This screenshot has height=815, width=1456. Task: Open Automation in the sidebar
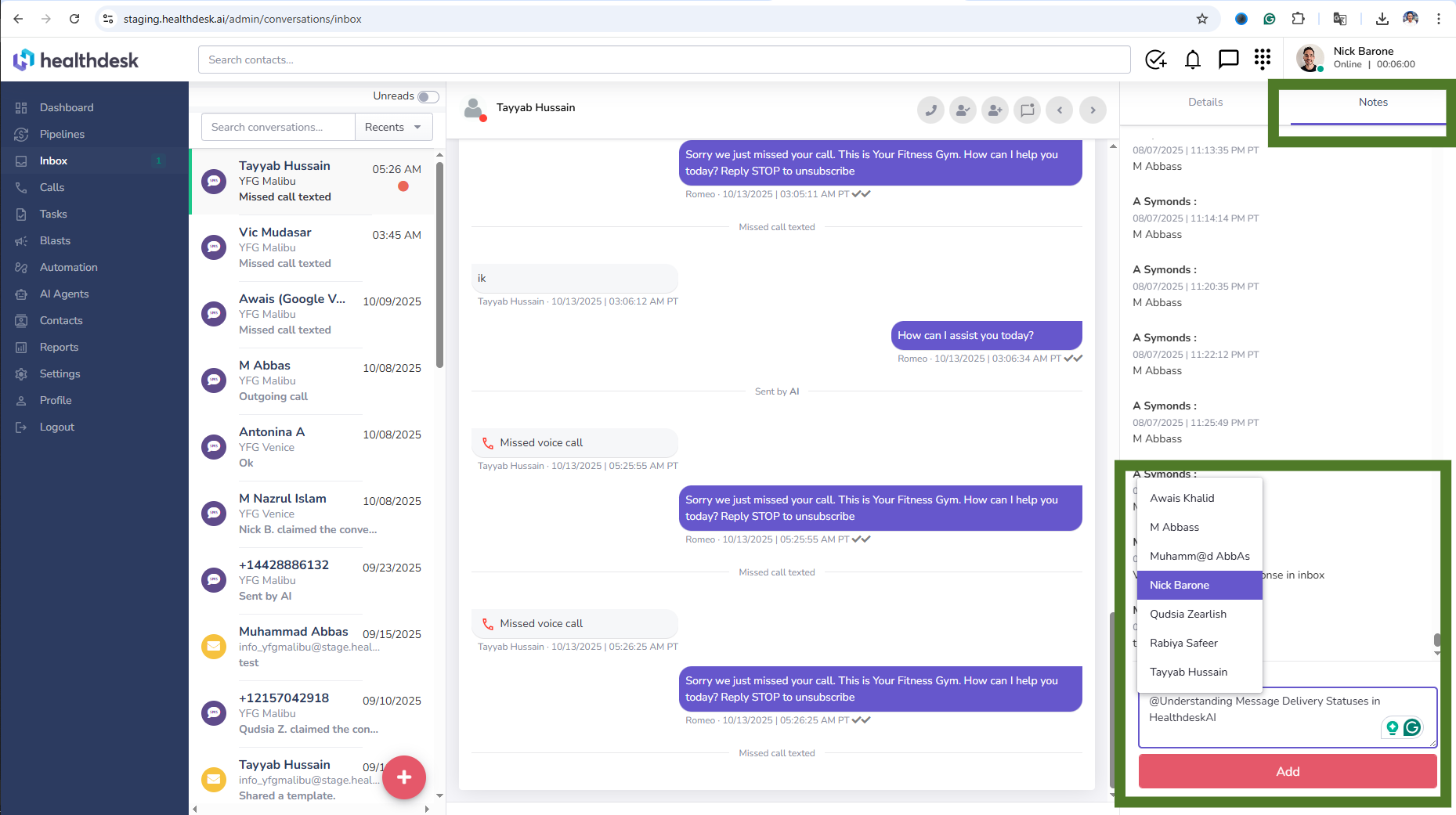(x=69, y=267)
